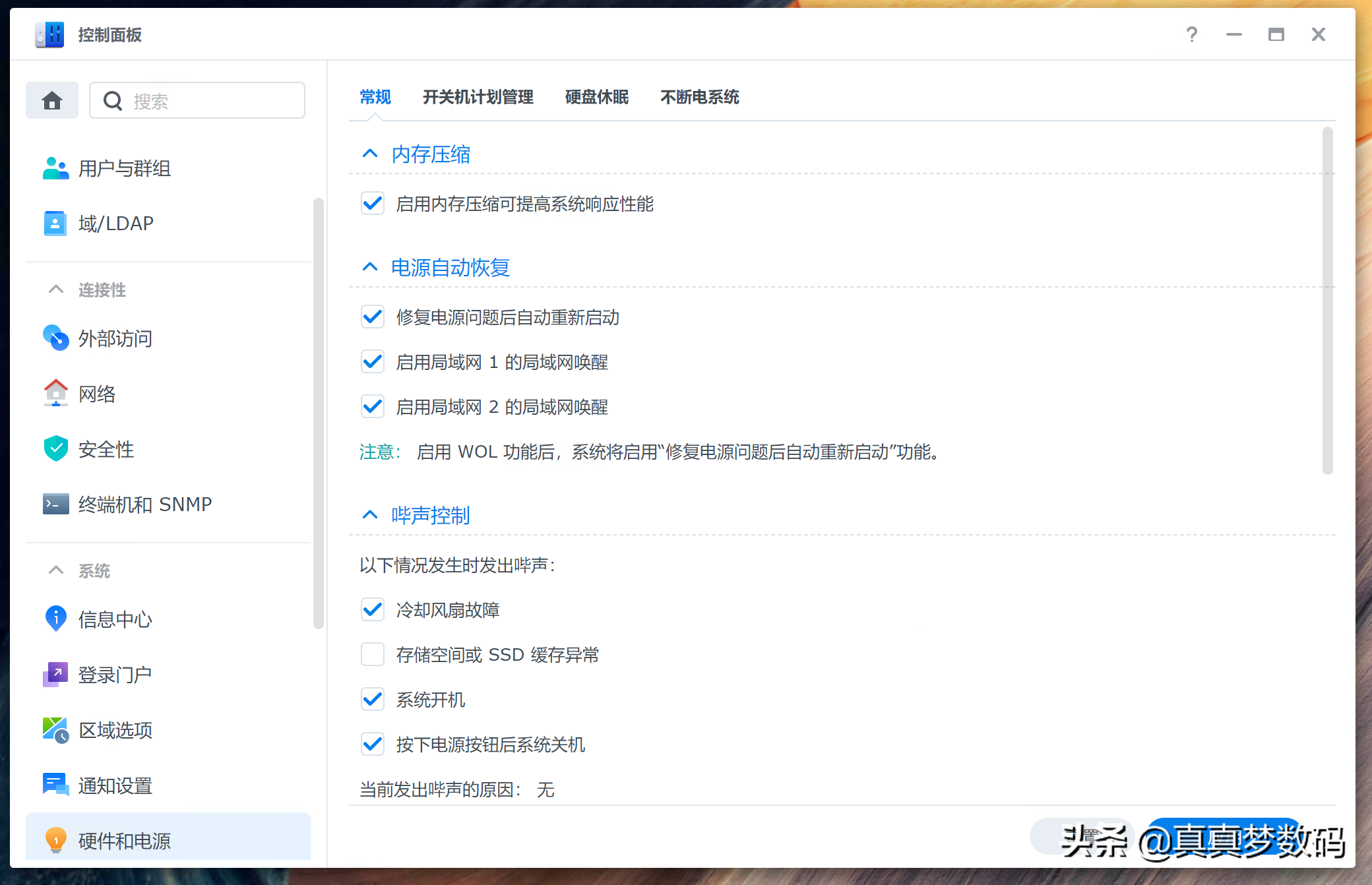Switch to UPS (不断电系统) tab

coord(699,98)
